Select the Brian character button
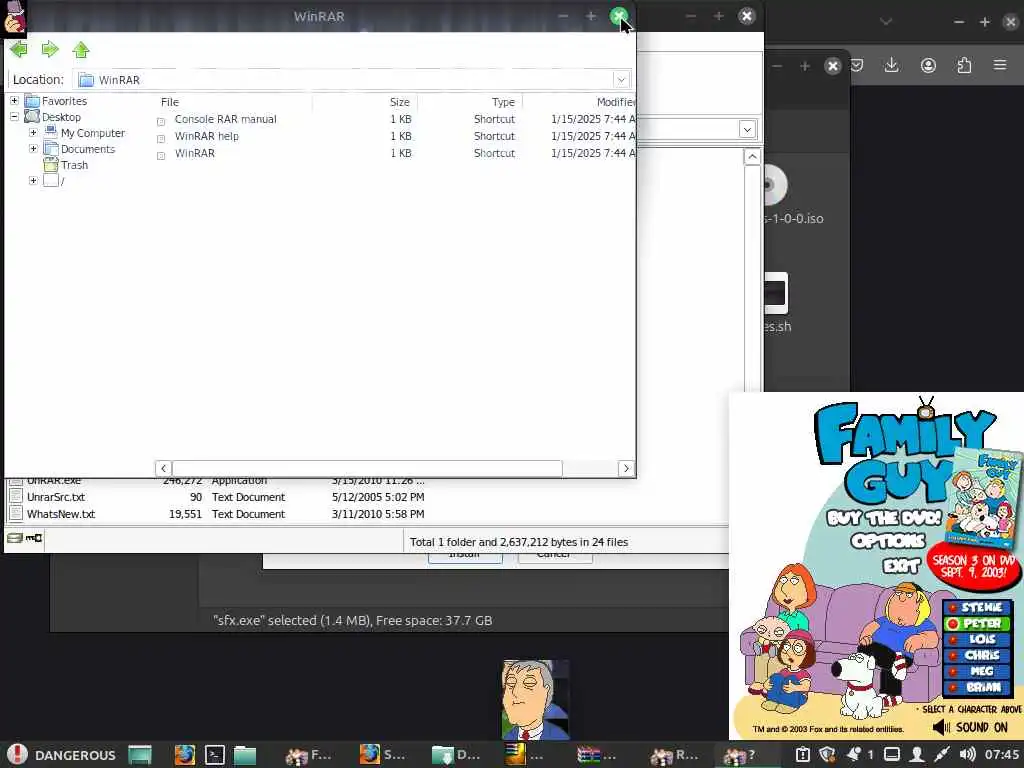The height and width of the screenshot is (768, 1024). pyautogui.click(x=977, y=687)
